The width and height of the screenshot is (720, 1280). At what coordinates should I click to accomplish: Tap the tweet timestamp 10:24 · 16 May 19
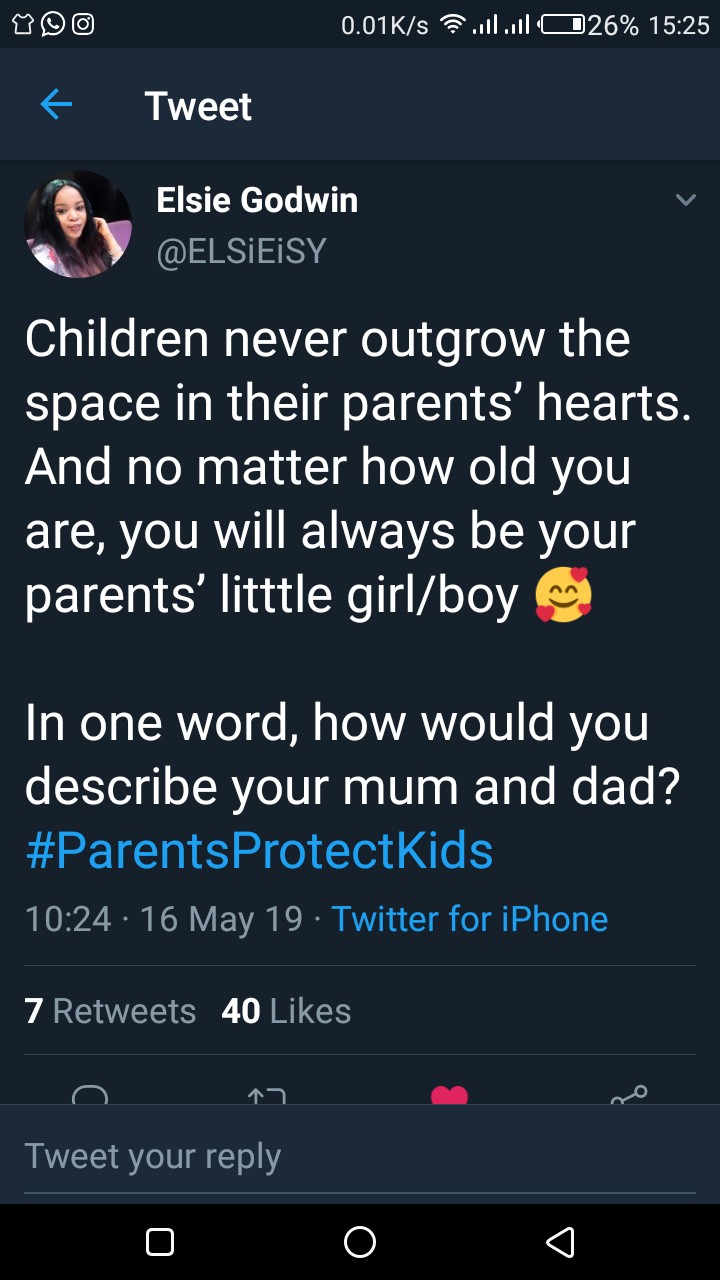pos(163,918)
